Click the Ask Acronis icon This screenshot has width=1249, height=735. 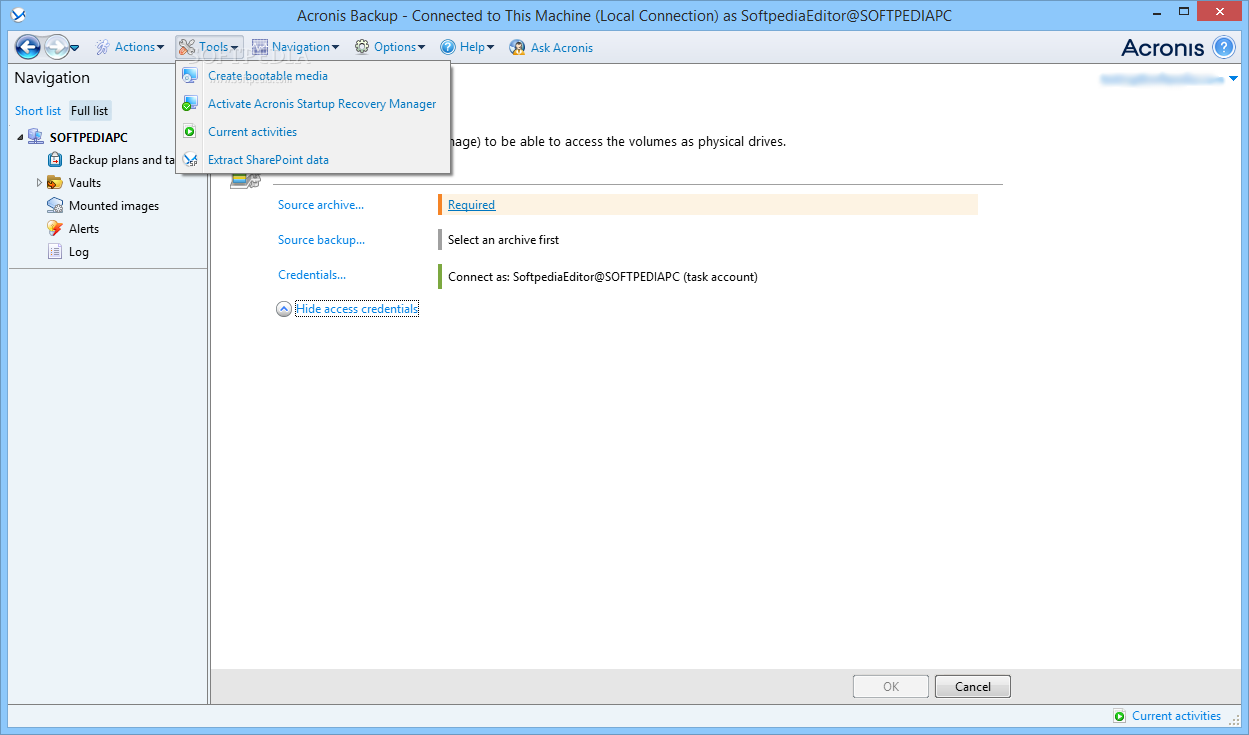pos(517,47)
